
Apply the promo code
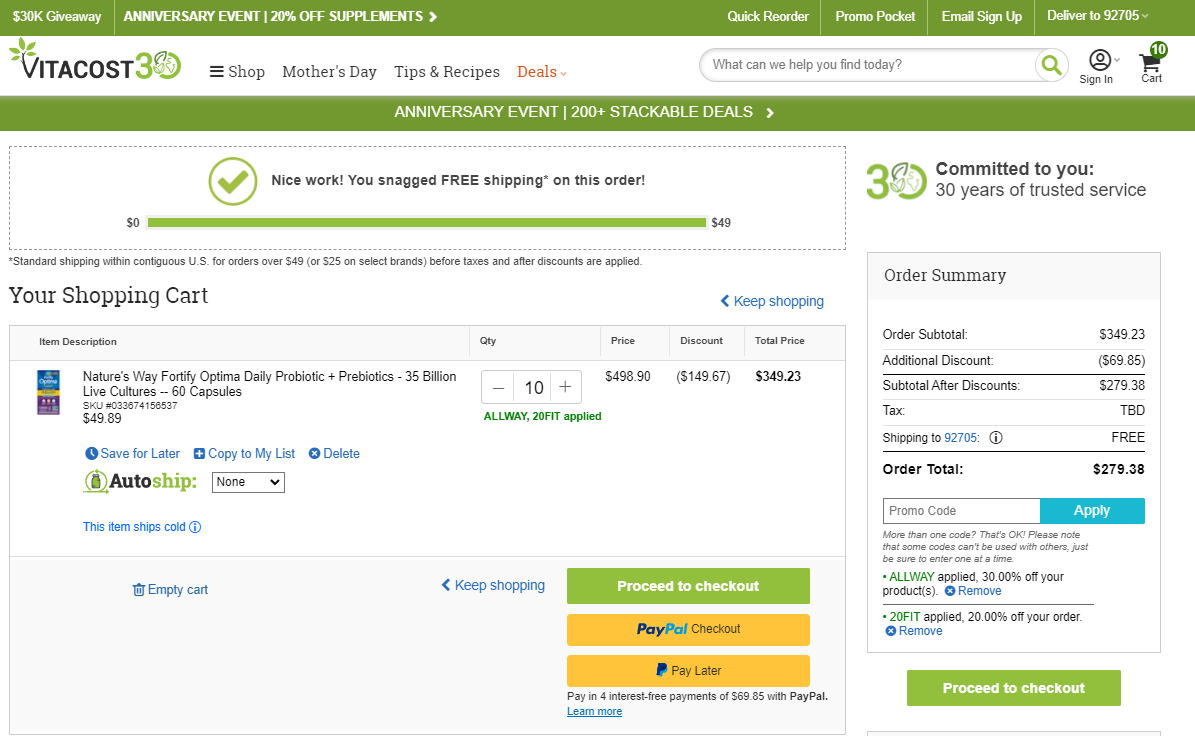tap(1092, 510)
